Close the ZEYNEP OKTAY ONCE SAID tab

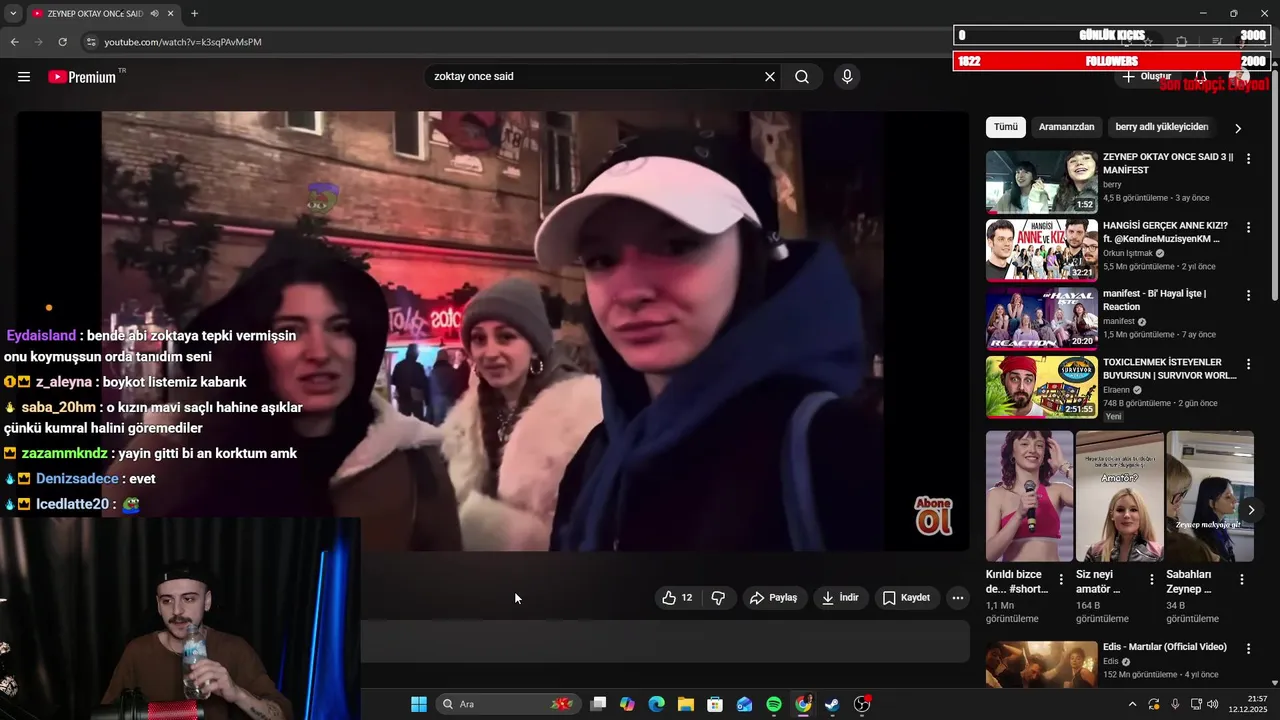(170, 14)
